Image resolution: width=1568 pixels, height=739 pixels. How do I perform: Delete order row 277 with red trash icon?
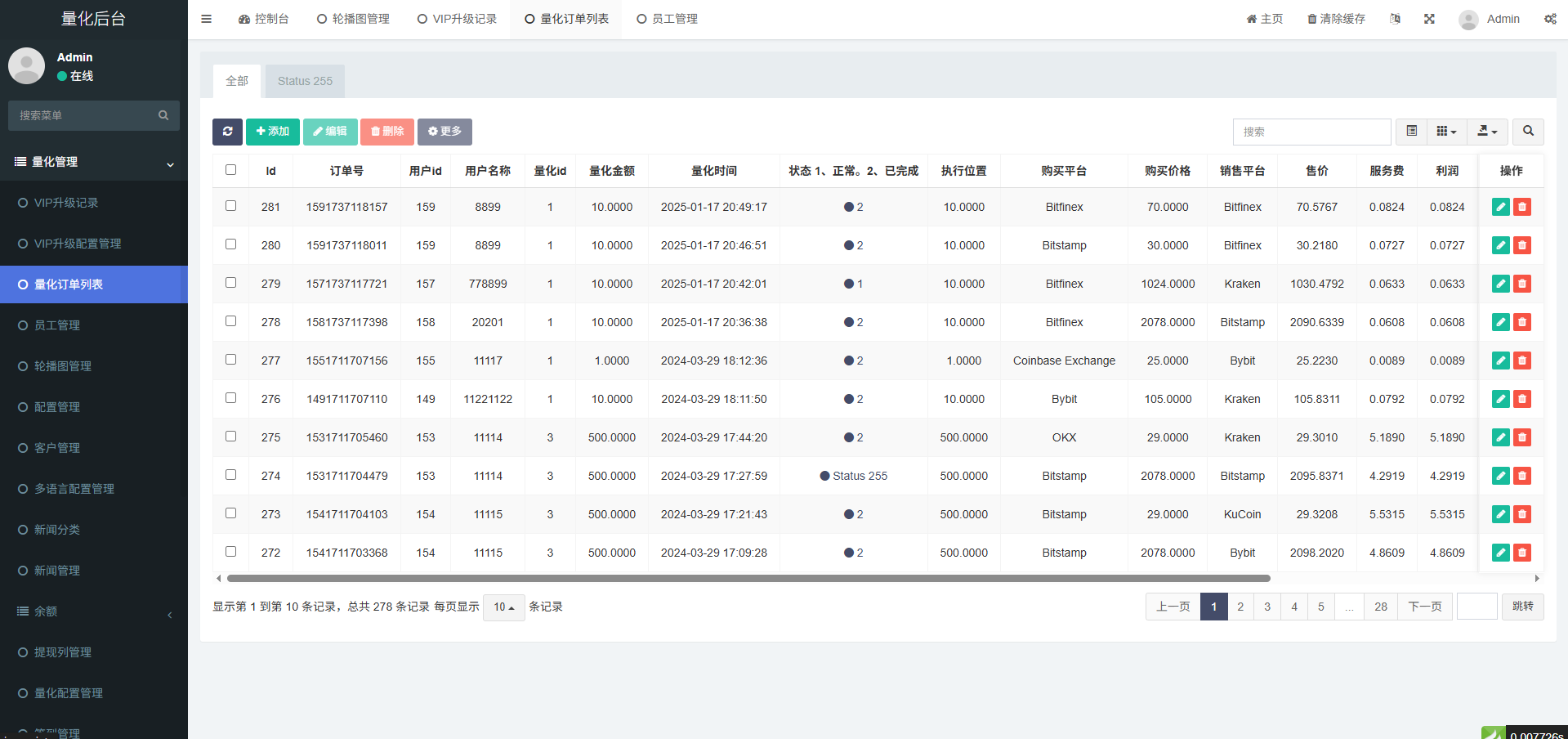[x=1522, y=361]
